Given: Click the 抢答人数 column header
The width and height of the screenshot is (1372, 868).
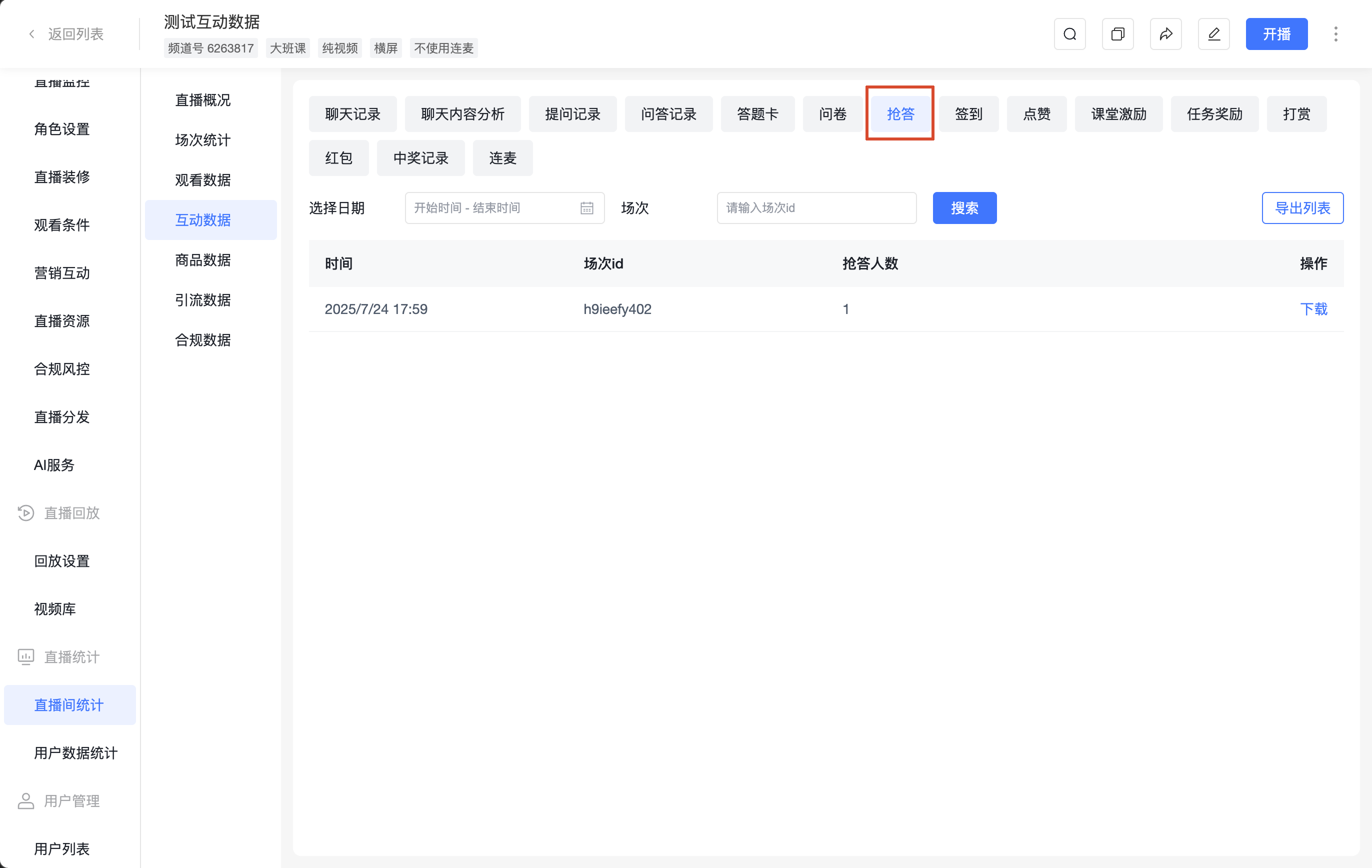Looking at the screenshot, I should tap(870, 264).
